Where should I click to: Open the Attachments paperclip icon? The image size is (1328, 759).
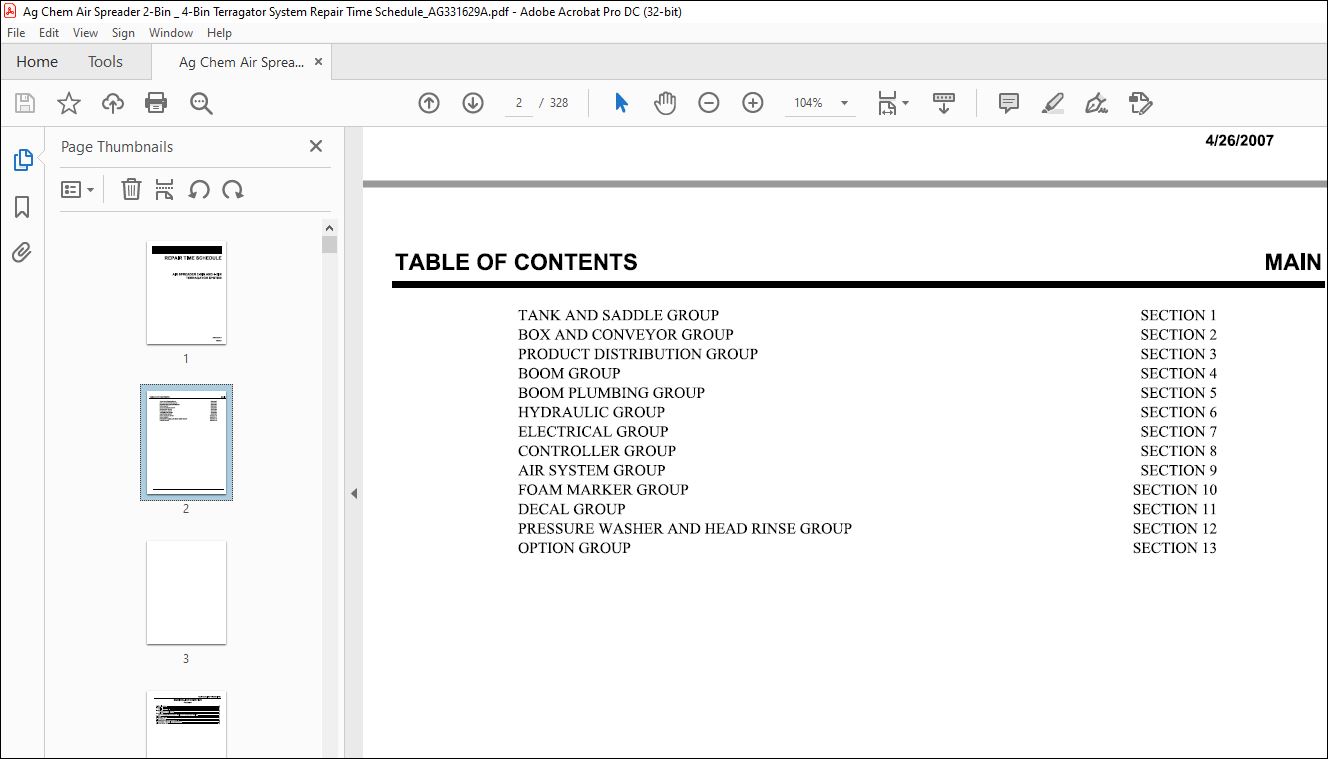click(x=22, y=253)
